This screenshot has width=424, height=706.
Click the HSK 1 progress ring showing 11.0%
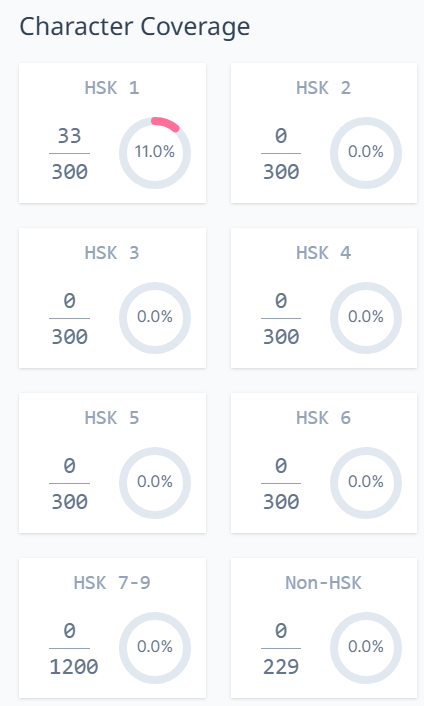tap(154, 153)
